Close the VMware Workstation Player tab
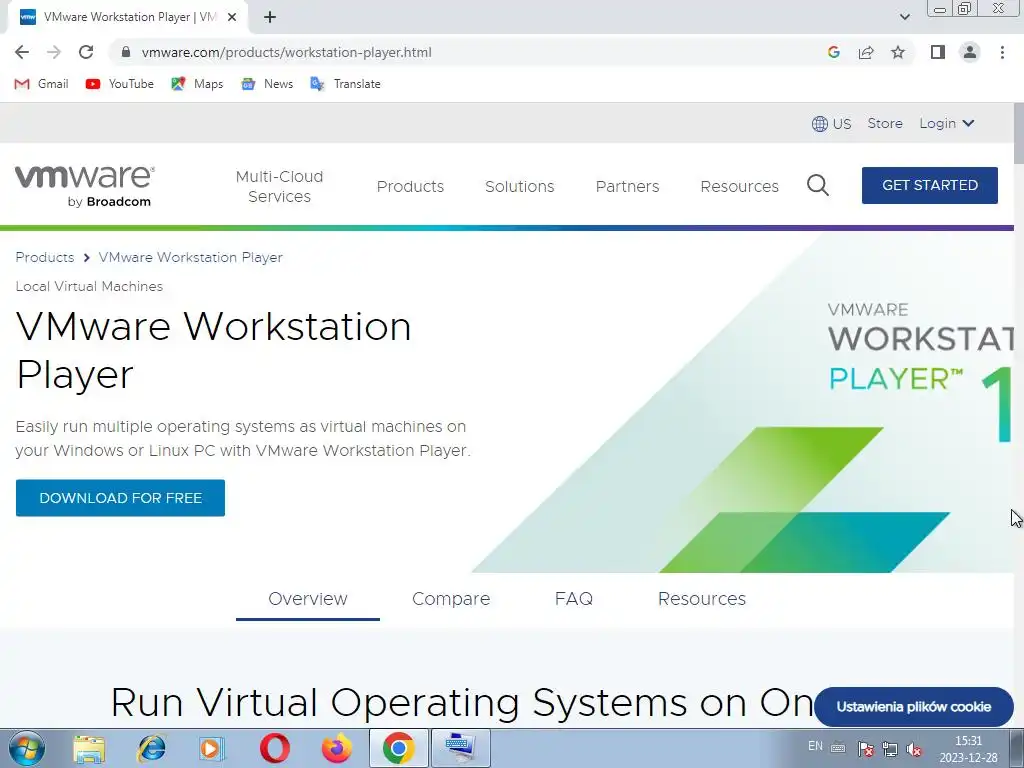Viewport: 1024px width, 768px height. [232, 17]
